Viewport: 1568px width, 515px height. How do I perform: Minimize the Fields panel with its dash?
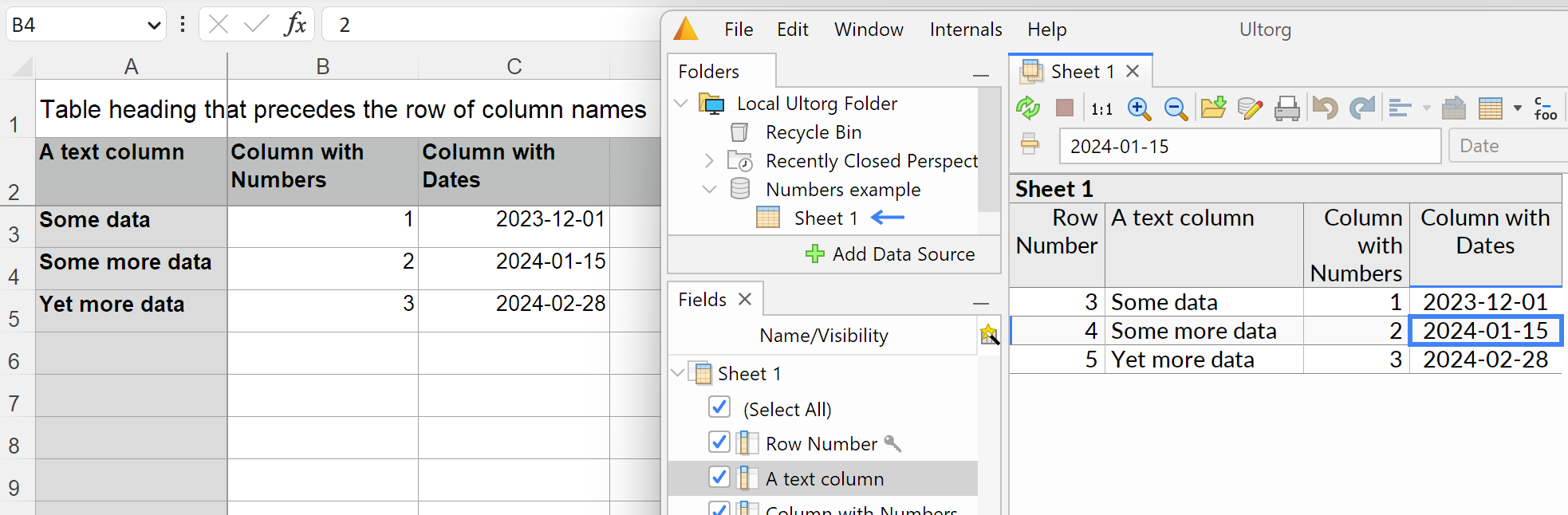point(981,303)
